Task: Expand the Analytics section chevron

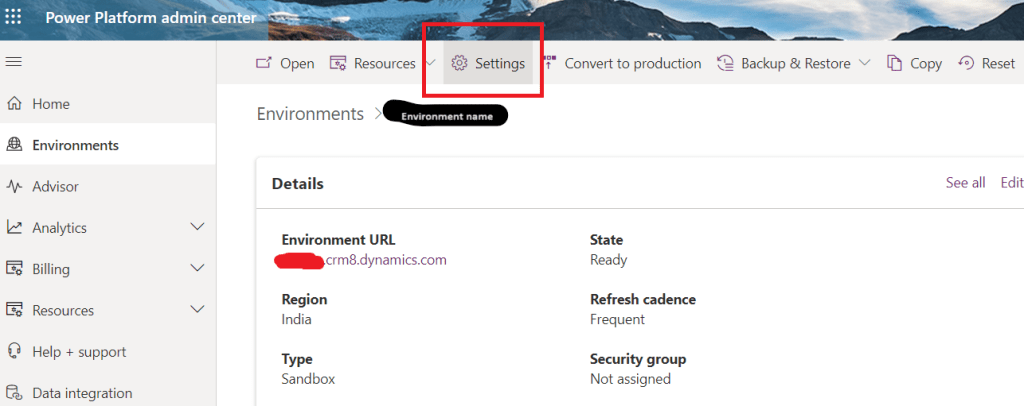Action: 197,228
